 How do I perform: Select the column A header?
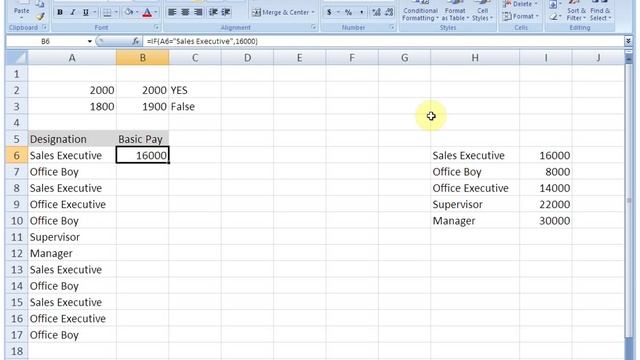[72, 58]
